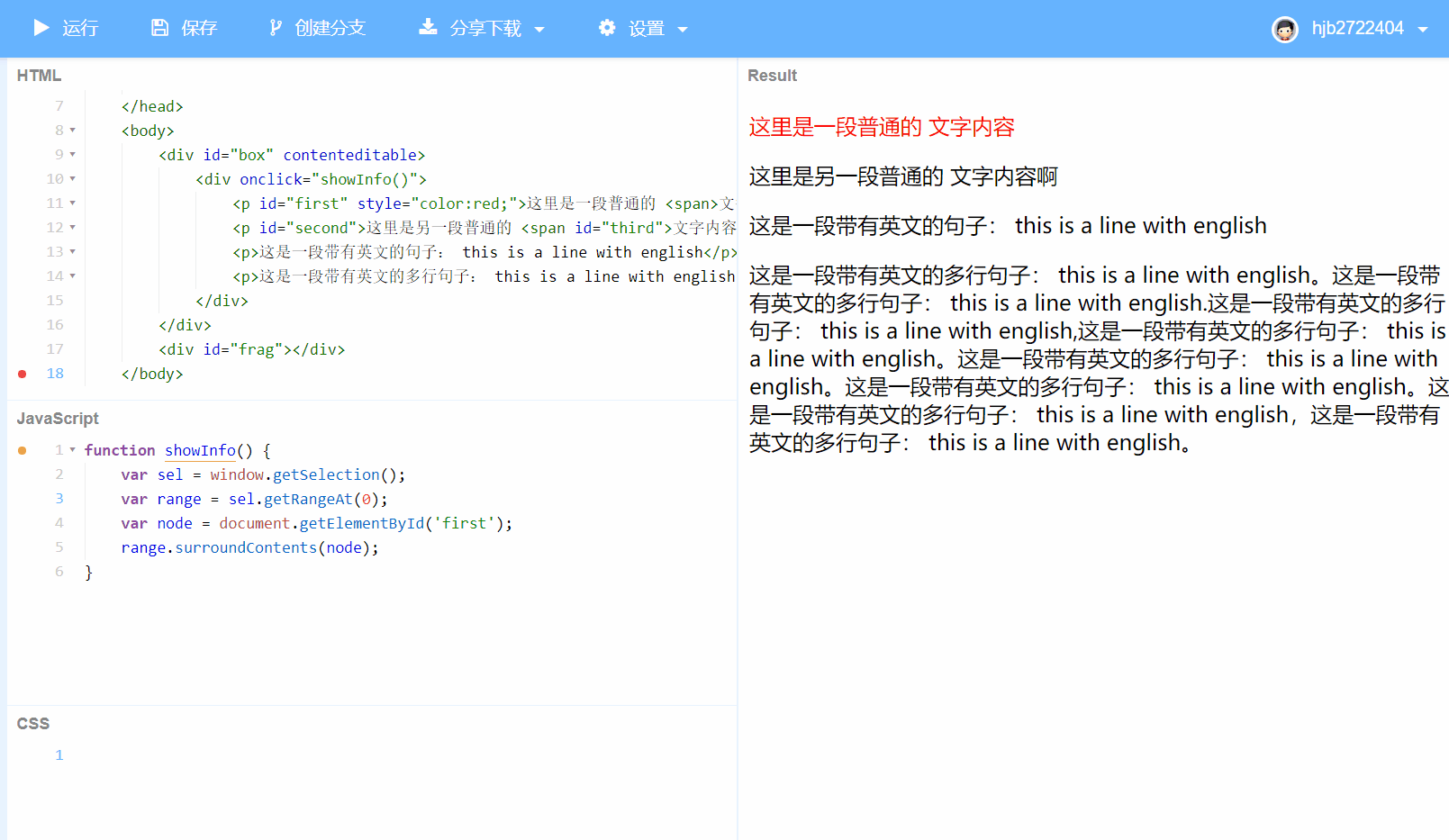Open the share/download dropdown arrow
Image resolution: width=1449 pixels, height=840 pixels.
539,30
